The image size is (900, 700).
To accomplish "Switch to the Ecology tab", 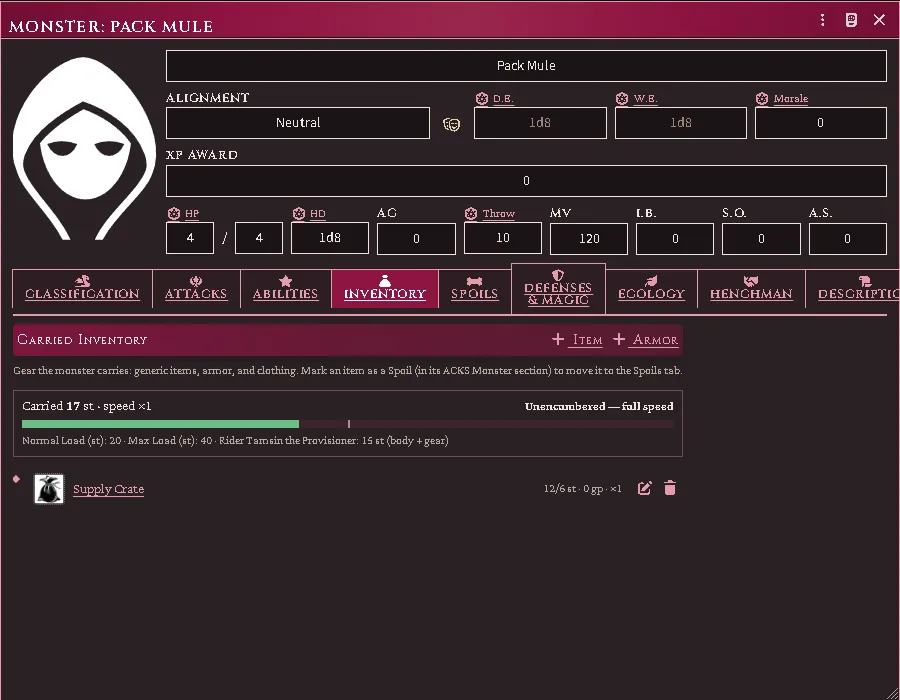I will [651, 289].
